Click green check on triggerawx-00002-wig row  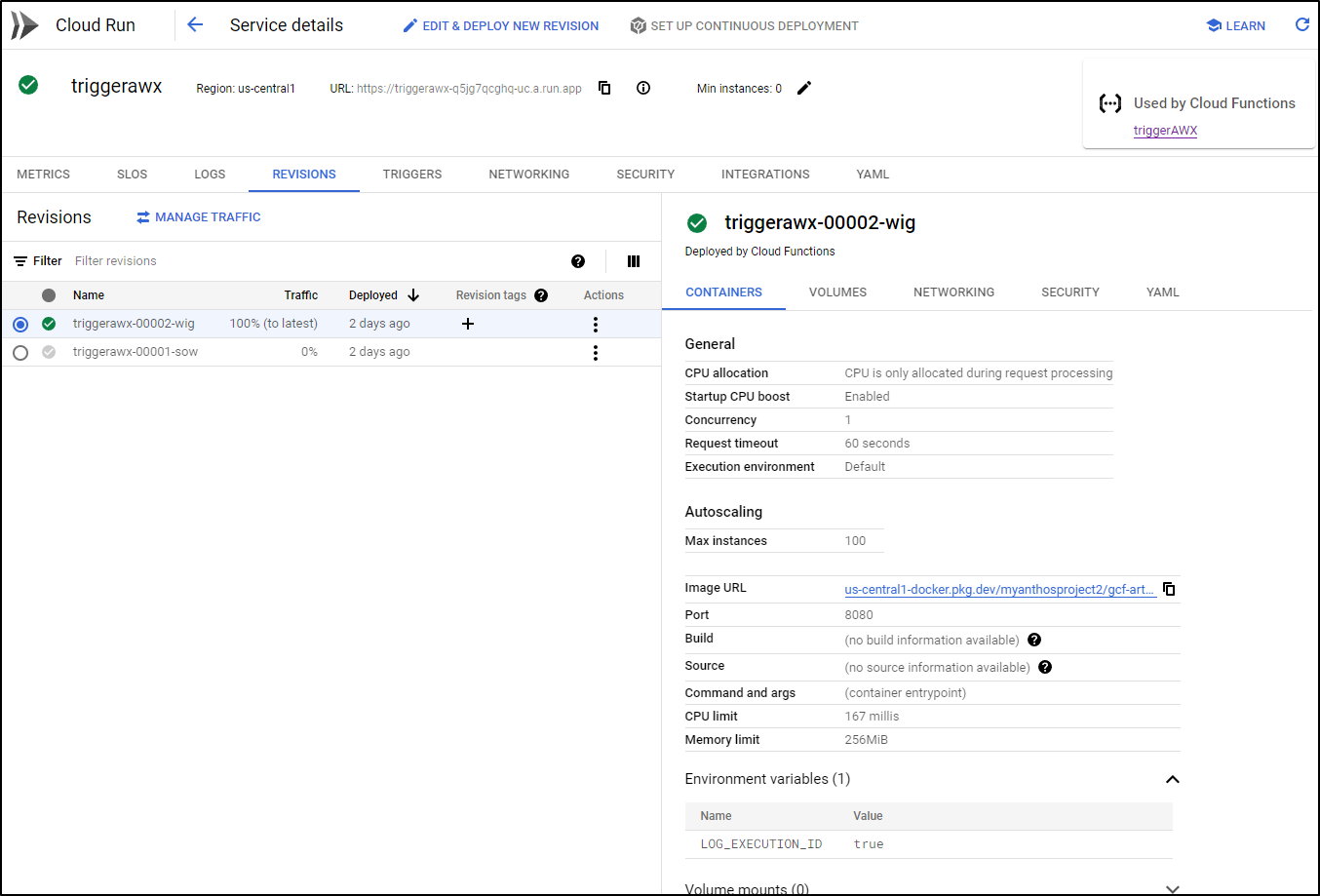tap(49, 324)
